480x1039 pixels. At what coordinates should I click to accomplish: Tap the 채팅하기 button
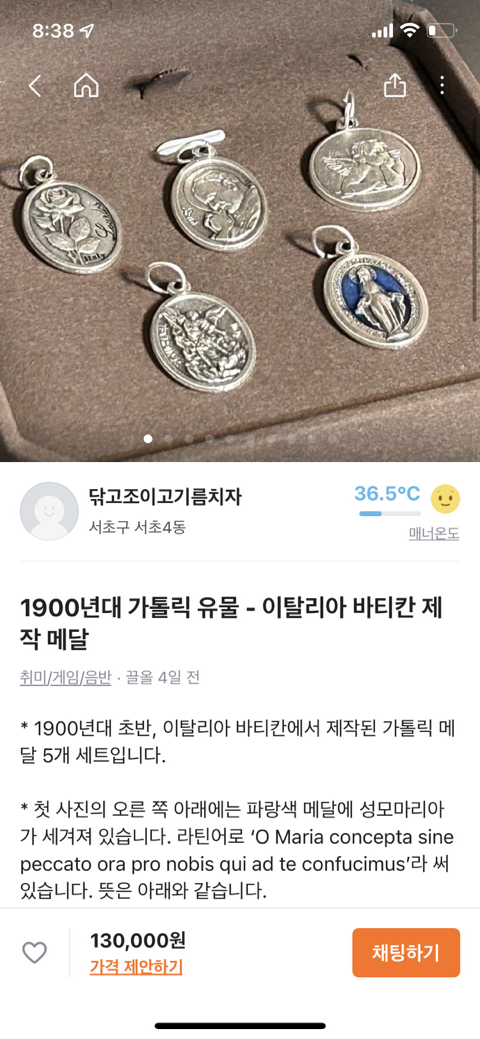tap(406, 952)
